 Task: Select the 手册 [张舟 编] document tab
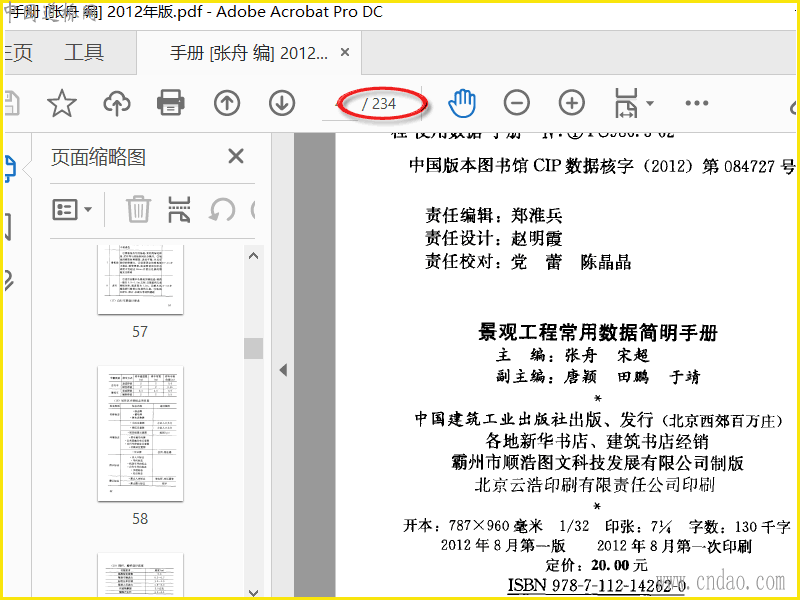(x=248, y=53)
